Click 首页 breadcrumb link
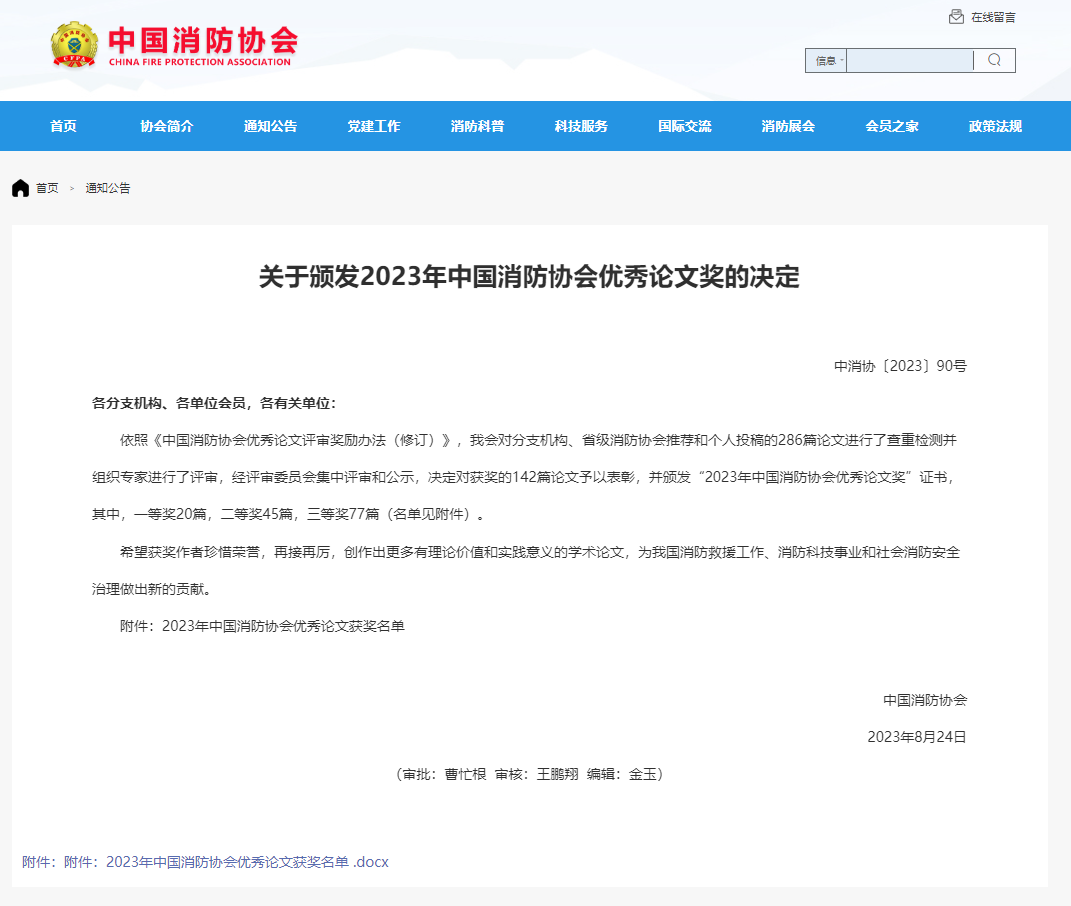The height and width of the screenshot is (906, 1071). tap(47, 188)
